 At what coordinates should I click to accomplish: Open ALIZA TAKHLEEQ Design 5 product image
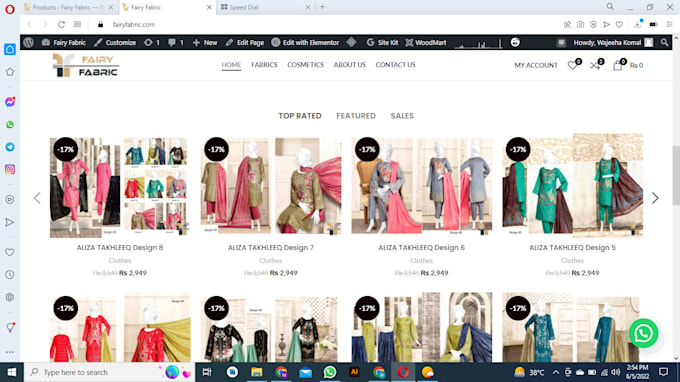pos(572,185)
